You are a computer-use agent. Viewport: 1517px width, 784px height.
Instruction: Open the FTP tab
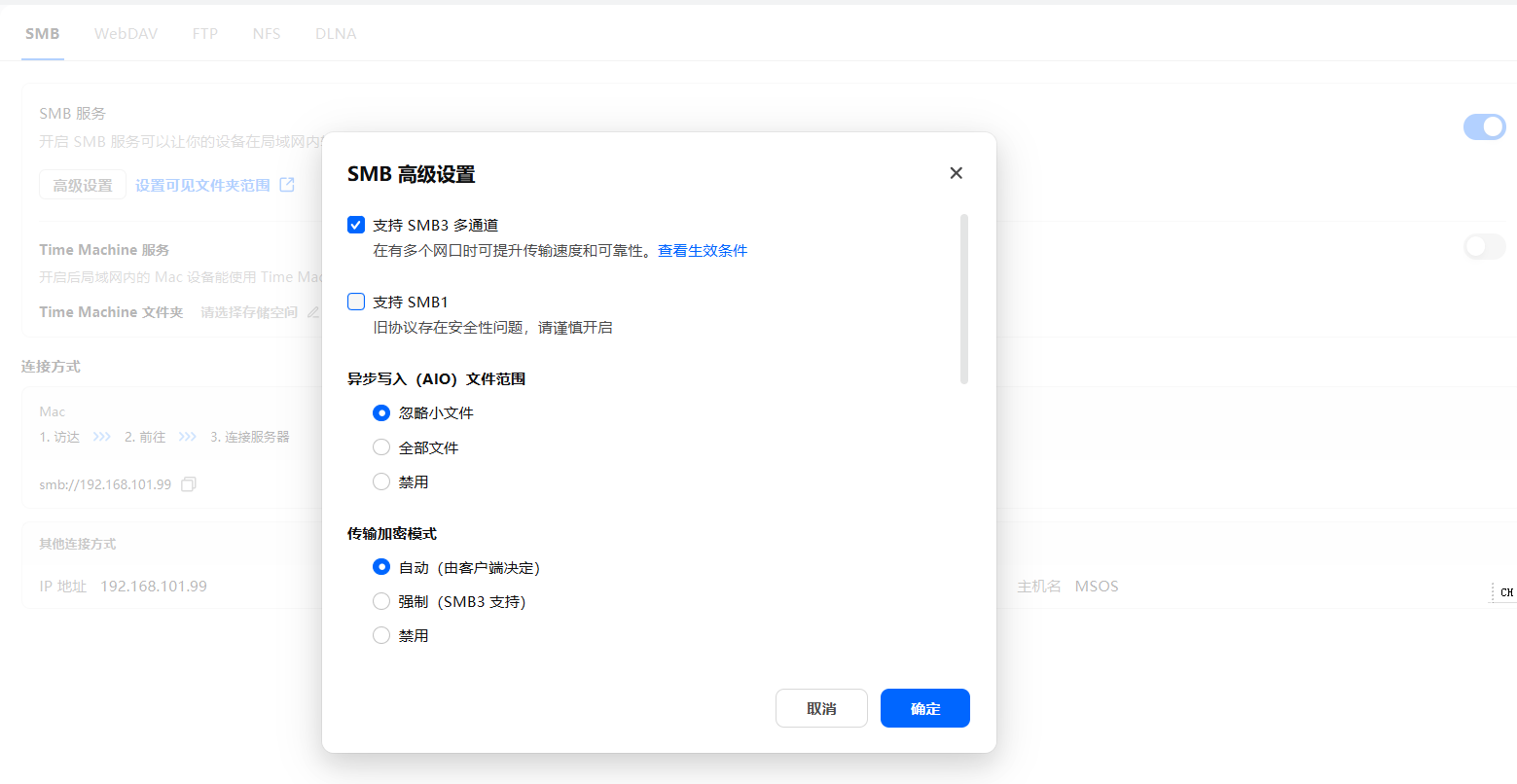click(204, 33)
